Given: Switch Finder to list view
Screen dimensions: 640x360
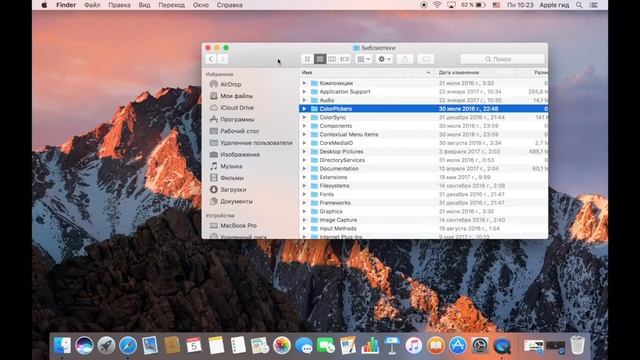Looking at the screenshot, I should pos(320,59).
